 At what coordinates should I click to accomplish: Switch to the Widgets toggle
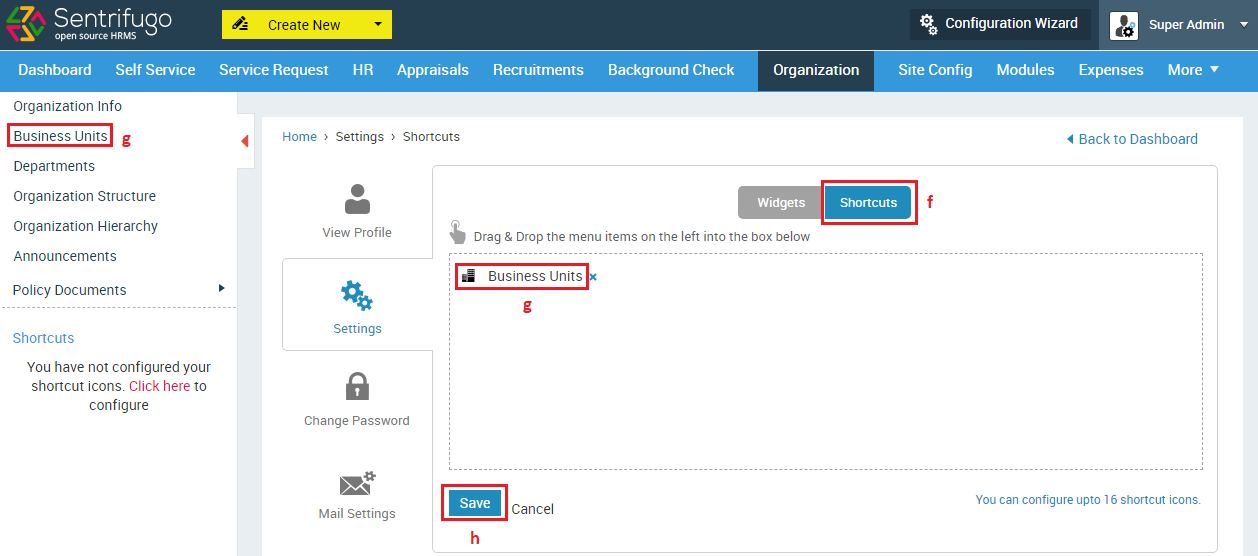click(x=781, y=202)
